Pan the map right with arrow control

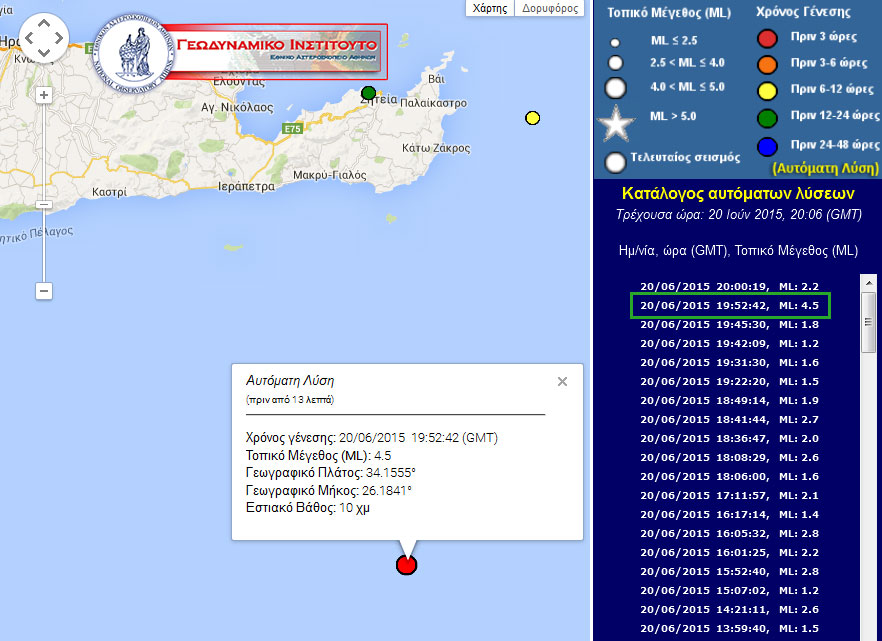pyautogui.click(x=59, y=39)
